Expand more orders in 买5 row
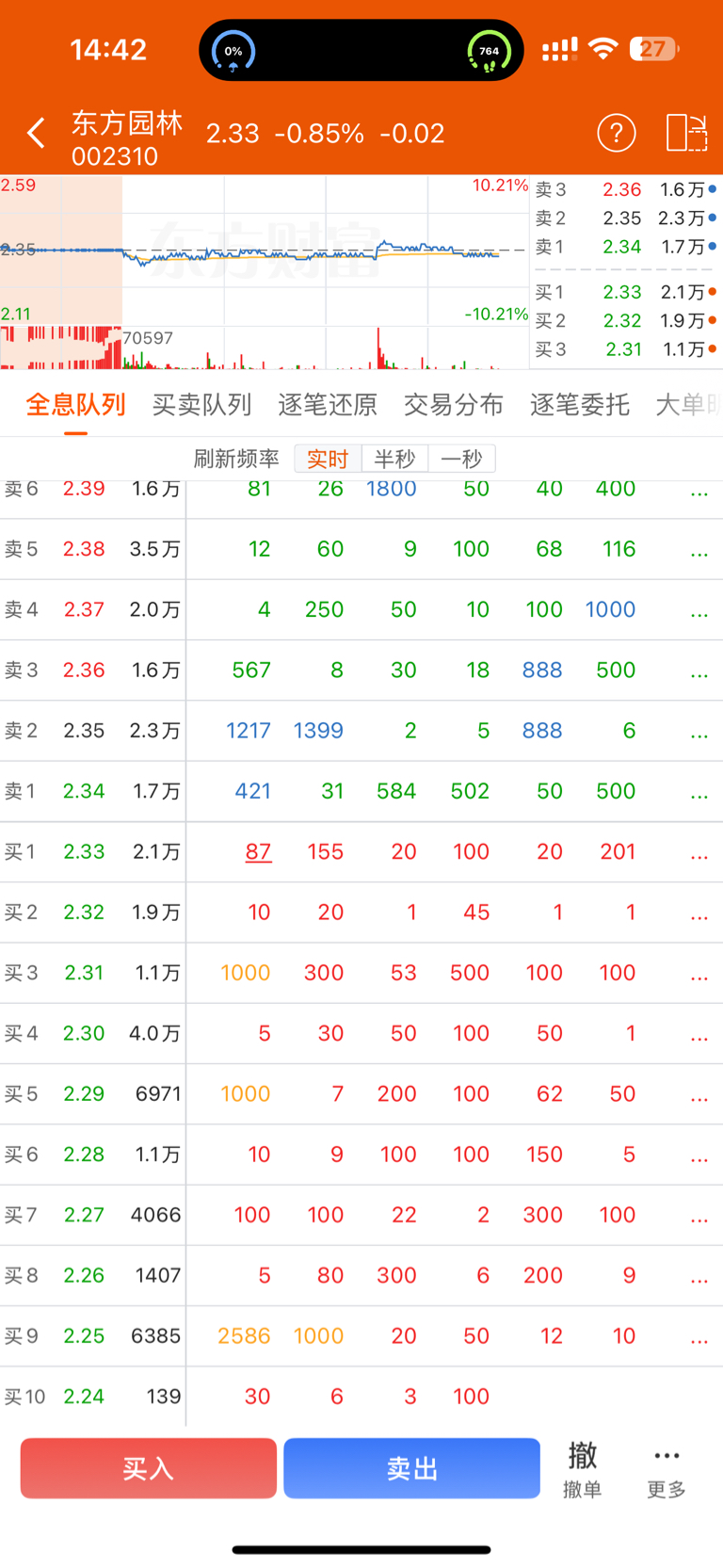The width and height of the screenshot is (723, 1568). pyautogui.click(x=699, y=1097)
